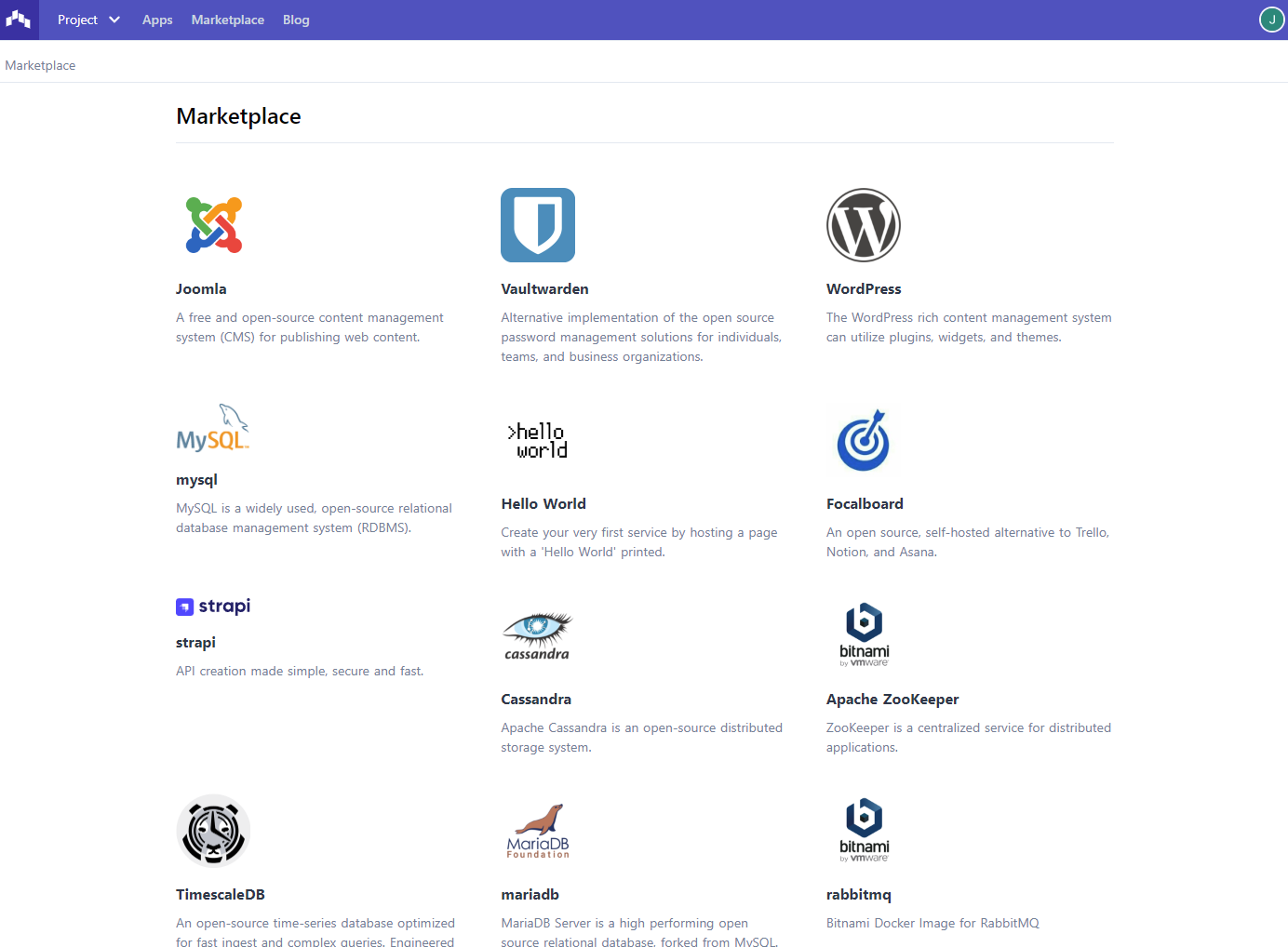This screenshot has height=947, width=1288.
Task: Open the TimescaleDB app title
Action: click(221, 895)
